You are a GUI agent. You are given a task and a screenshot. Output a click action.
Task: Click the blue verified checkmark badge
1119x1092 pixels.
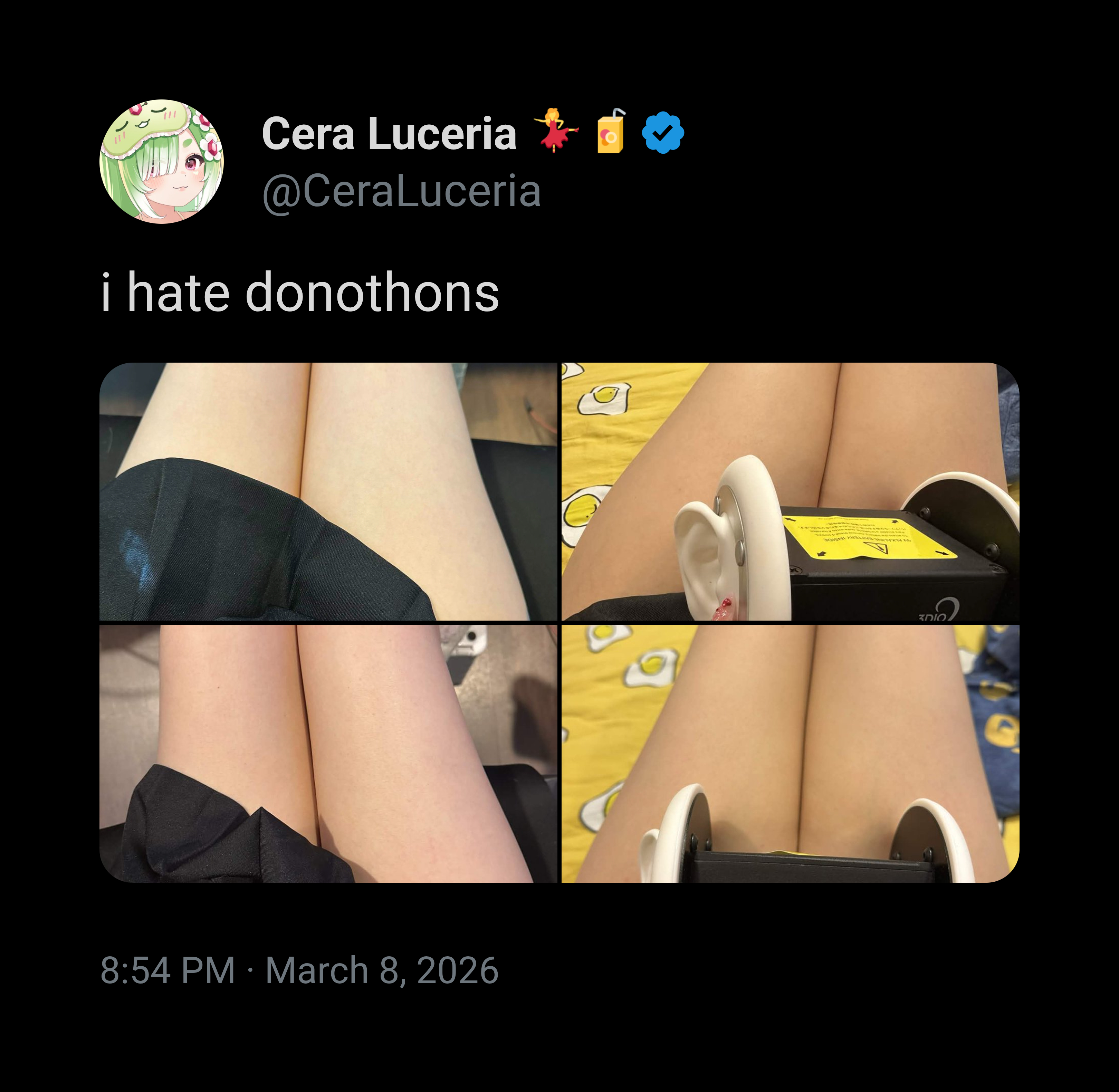(662, 133)
